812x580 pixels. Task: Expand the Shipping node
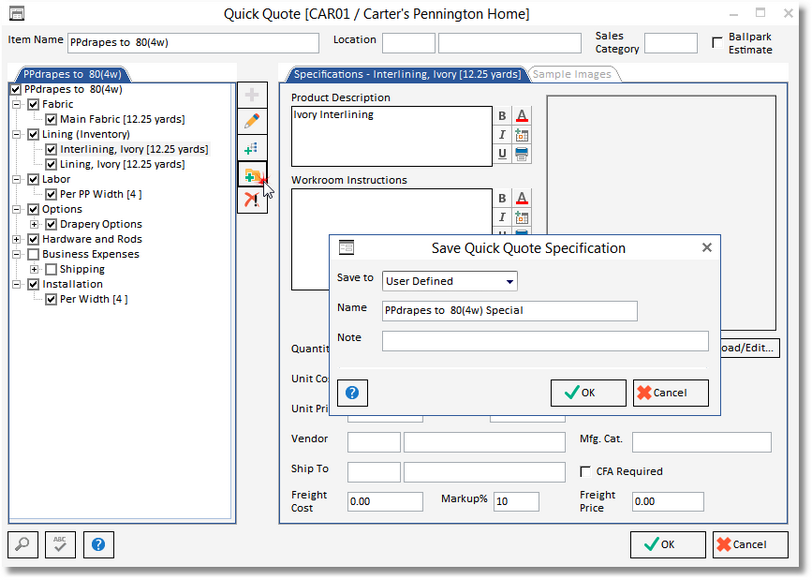pos(34,270)
